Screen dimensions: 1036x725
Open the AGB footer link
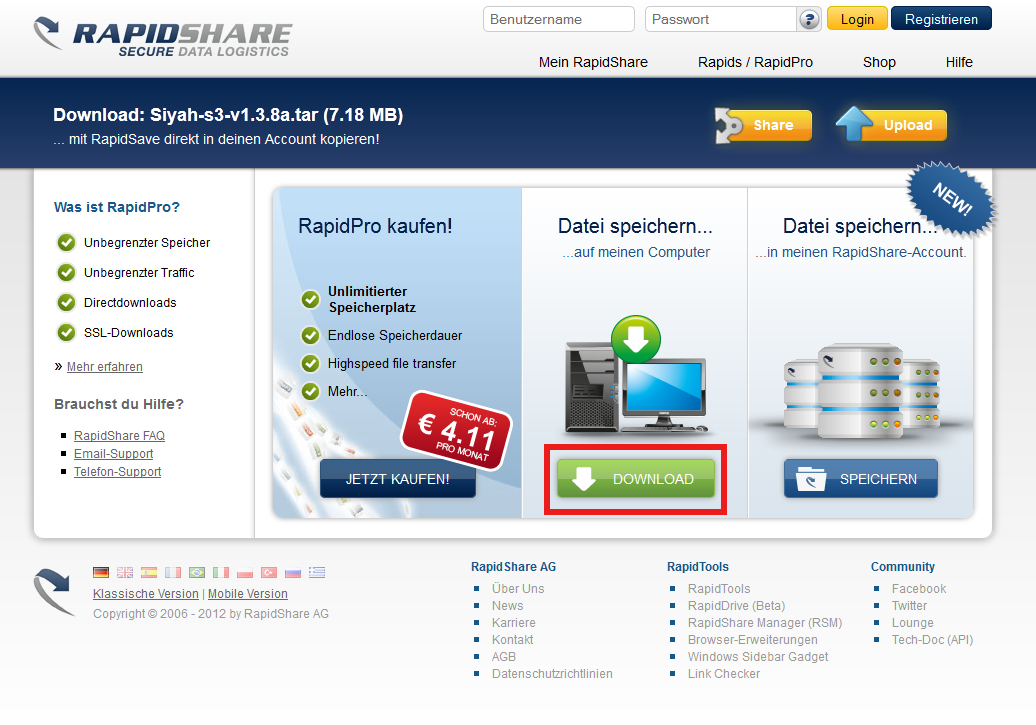coord(503,656)
